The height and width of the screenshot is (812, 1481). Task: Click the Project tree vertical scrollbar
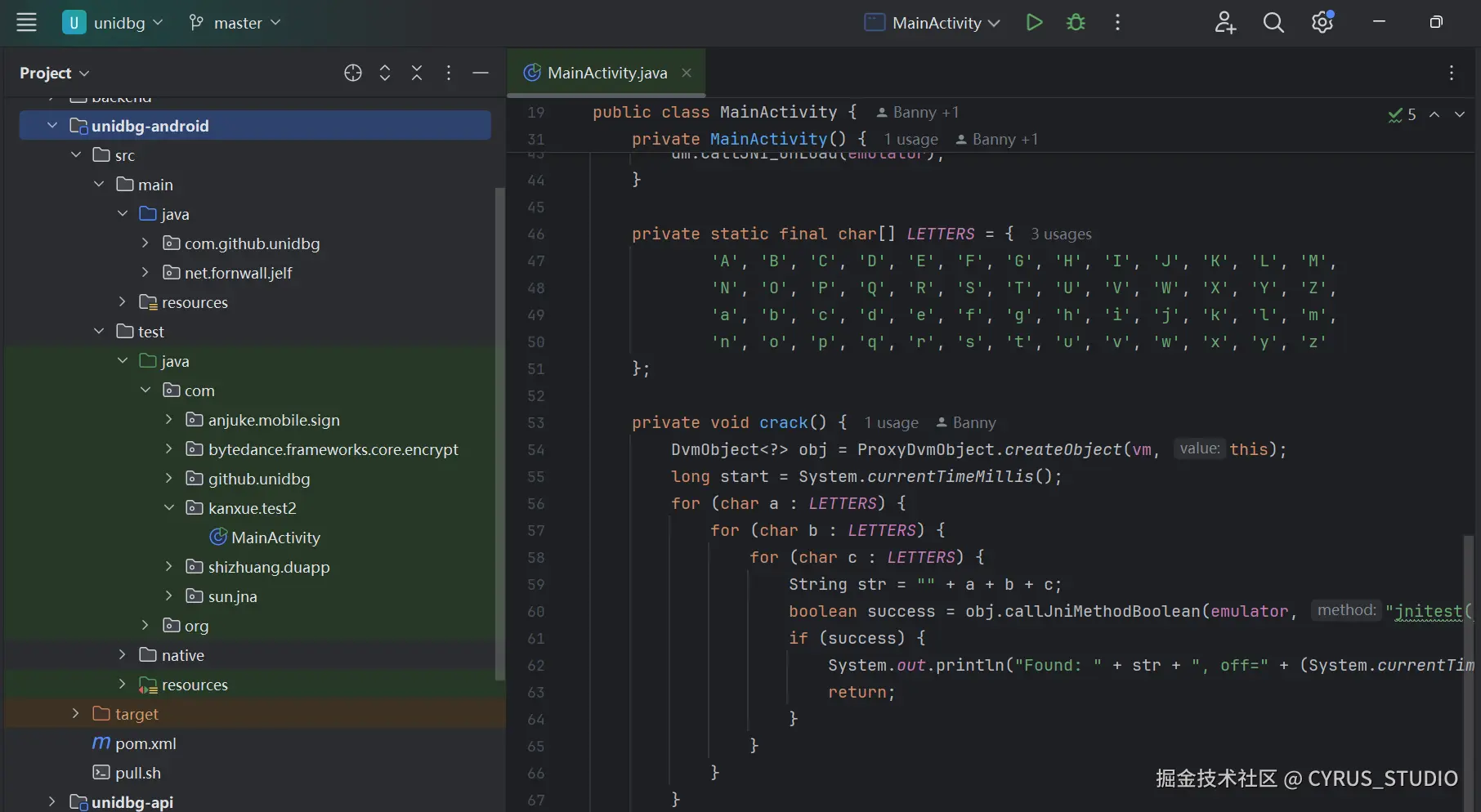pyautogui.click(x=499, y=433)
